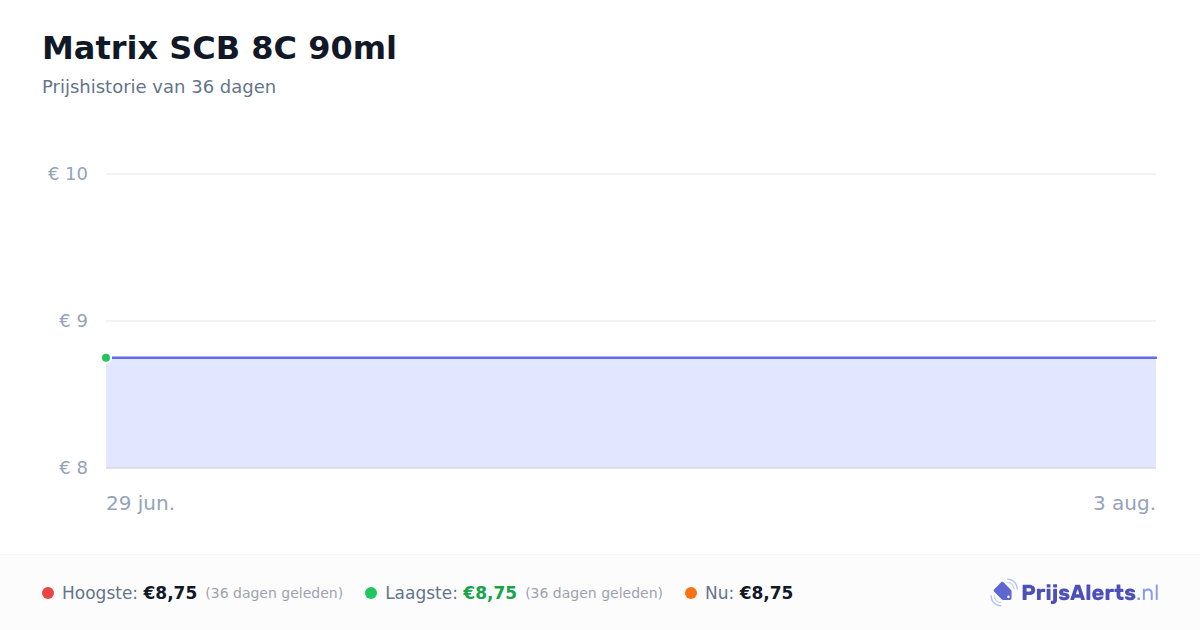Click the red Hoogste legend dot
1200x630 pixels.
point(48,593)
